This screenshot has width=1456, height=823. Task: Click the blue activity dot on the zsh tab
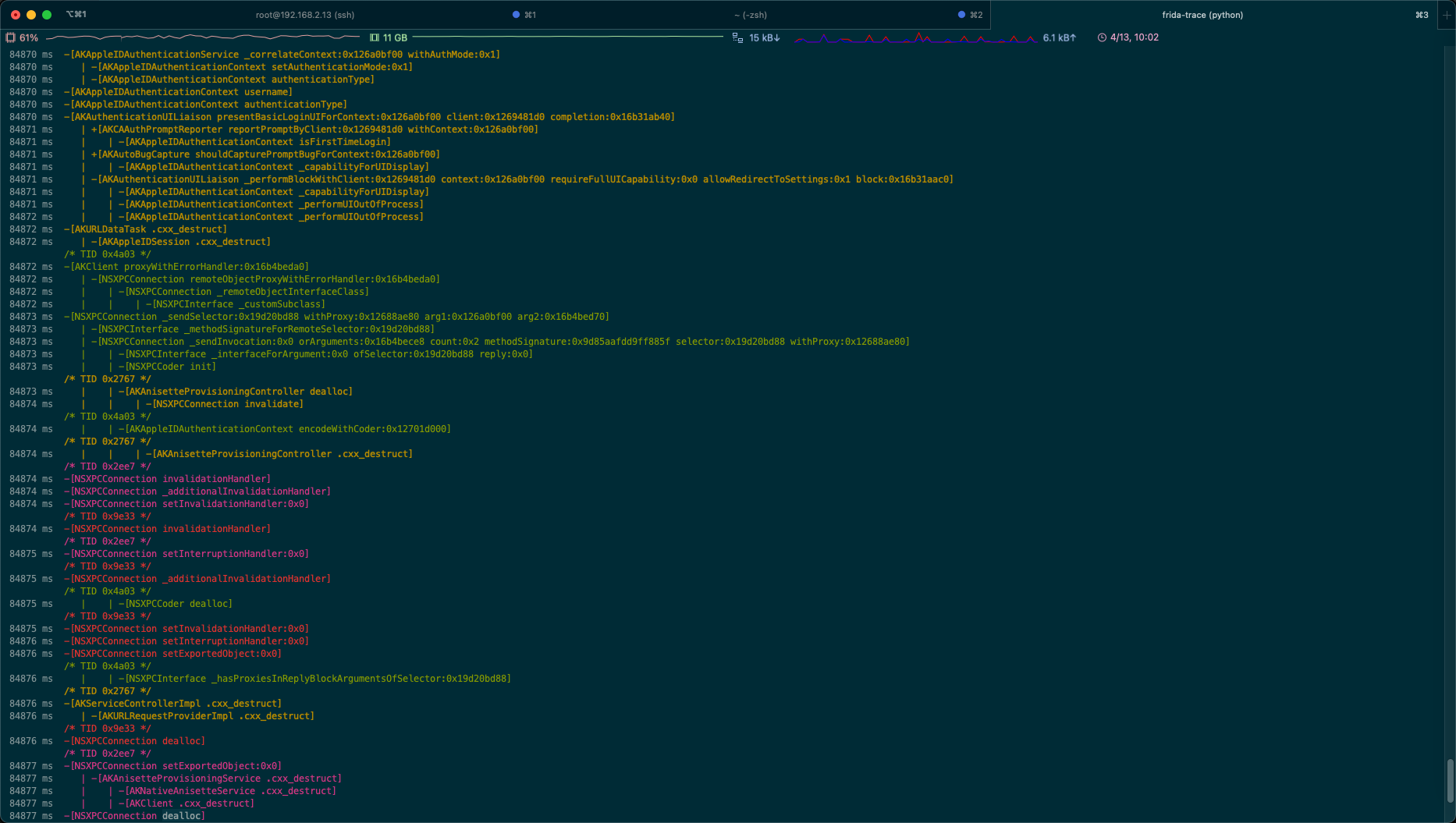click(x=961, y=15)
